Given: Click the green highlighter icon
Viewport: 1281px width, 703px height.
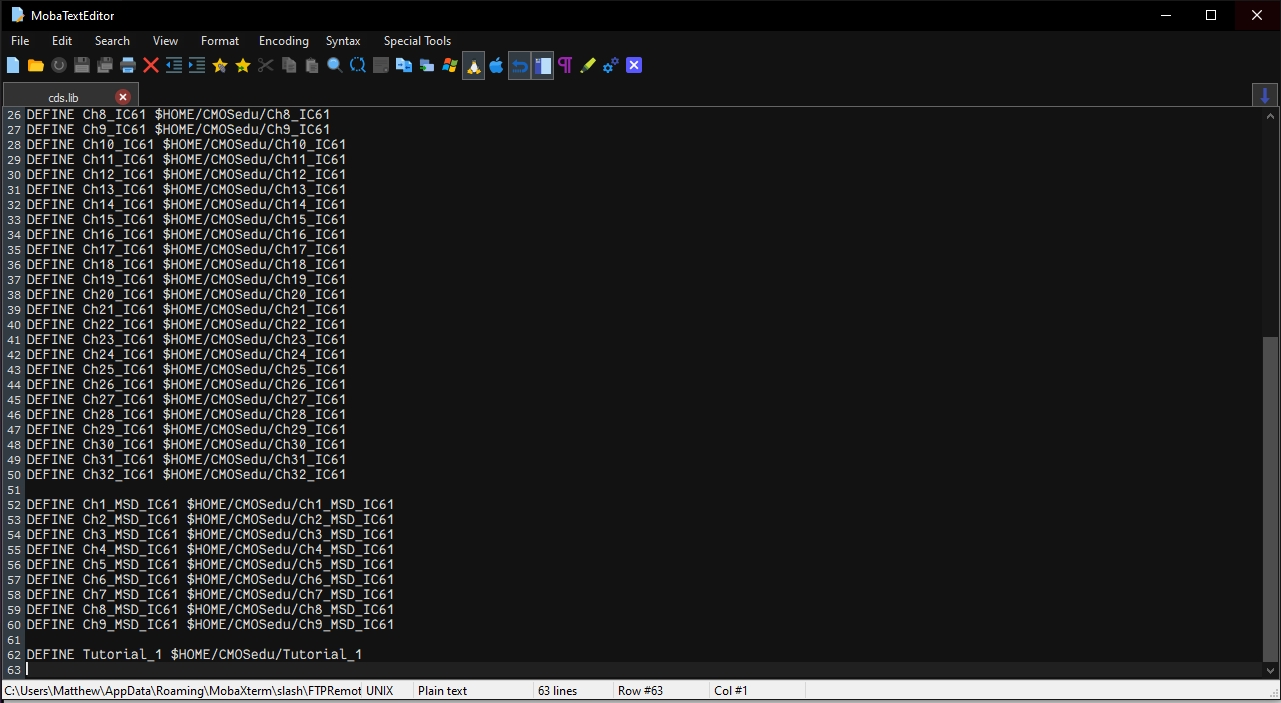Looking at the screenshot, I should tap(588, 66).
